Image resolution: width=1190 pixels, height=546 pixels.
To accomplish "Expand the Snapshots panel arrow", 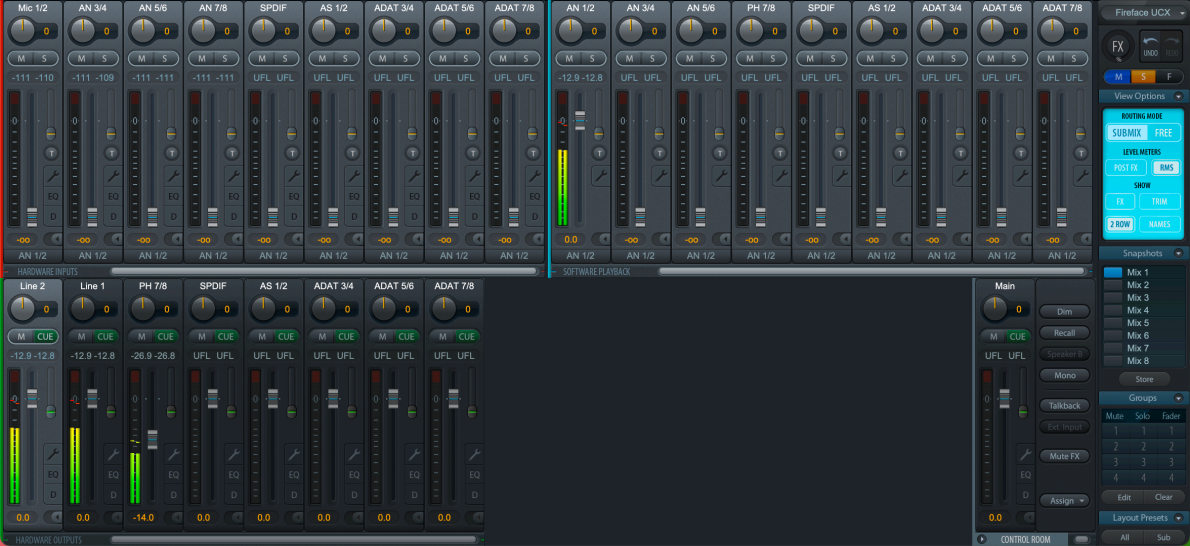I will click(x=1178, y=253).
